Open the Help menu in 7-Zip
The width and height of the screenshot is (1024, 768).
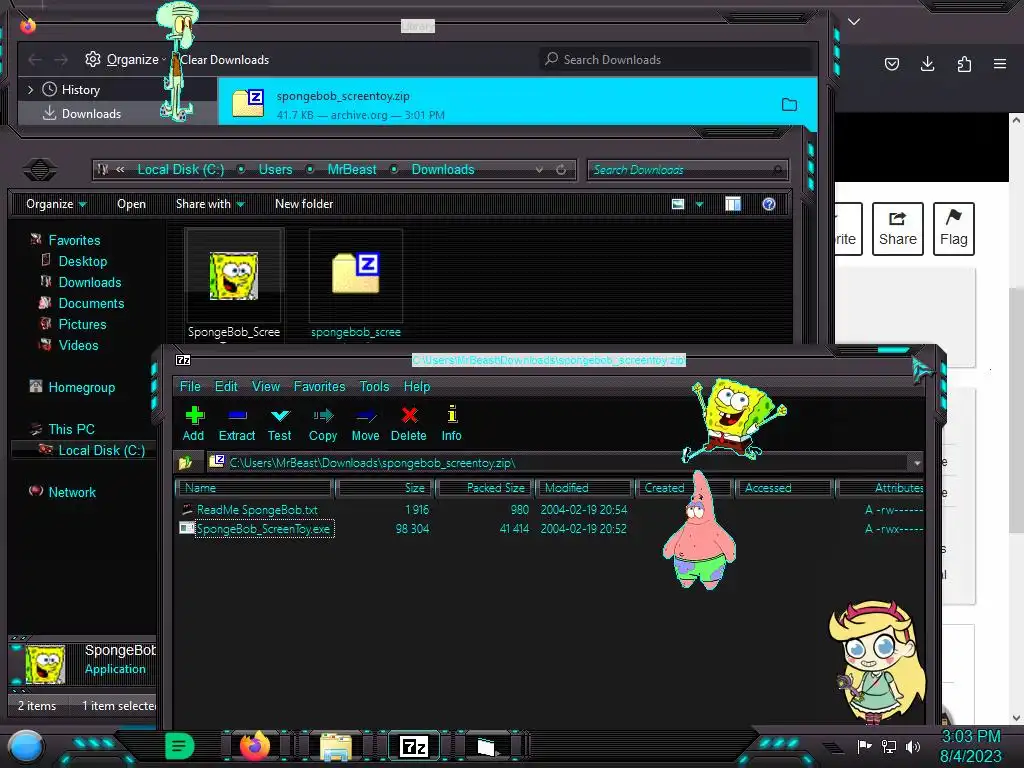tap(417, 387)
